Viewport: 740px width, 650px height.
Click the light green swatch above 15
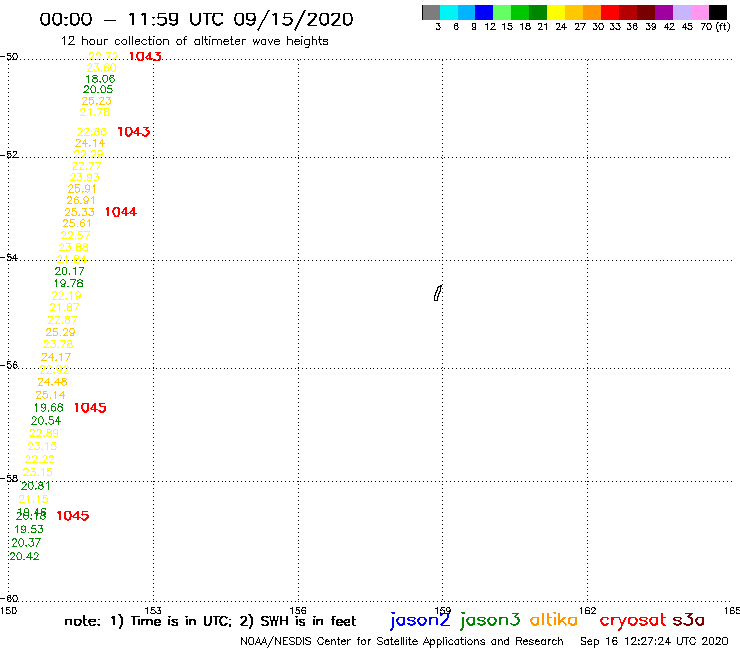[x=502, y=12]
